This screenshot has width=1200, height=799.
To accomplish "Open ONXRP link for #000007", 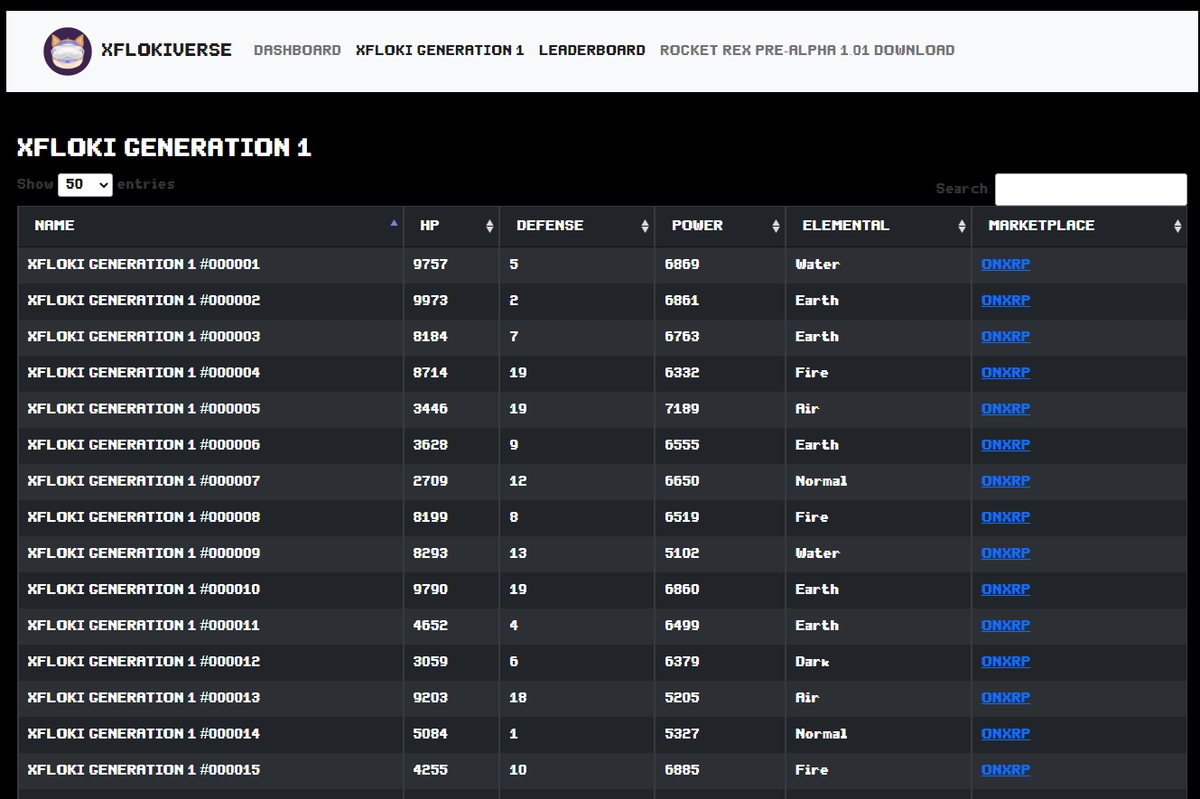I will 1005,481.
